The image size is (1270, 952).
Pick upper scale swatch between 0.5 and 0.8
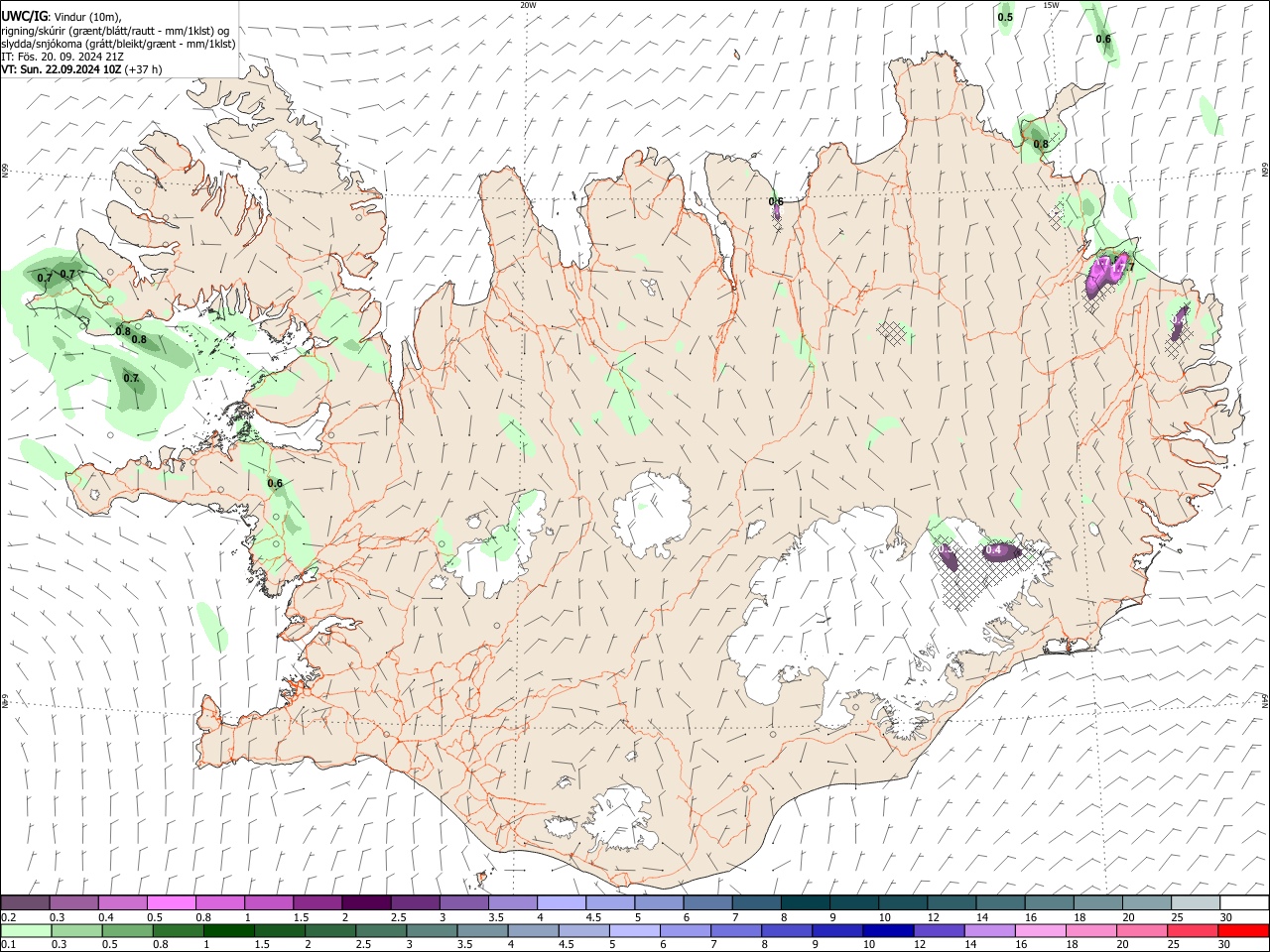tap(171, 902)
